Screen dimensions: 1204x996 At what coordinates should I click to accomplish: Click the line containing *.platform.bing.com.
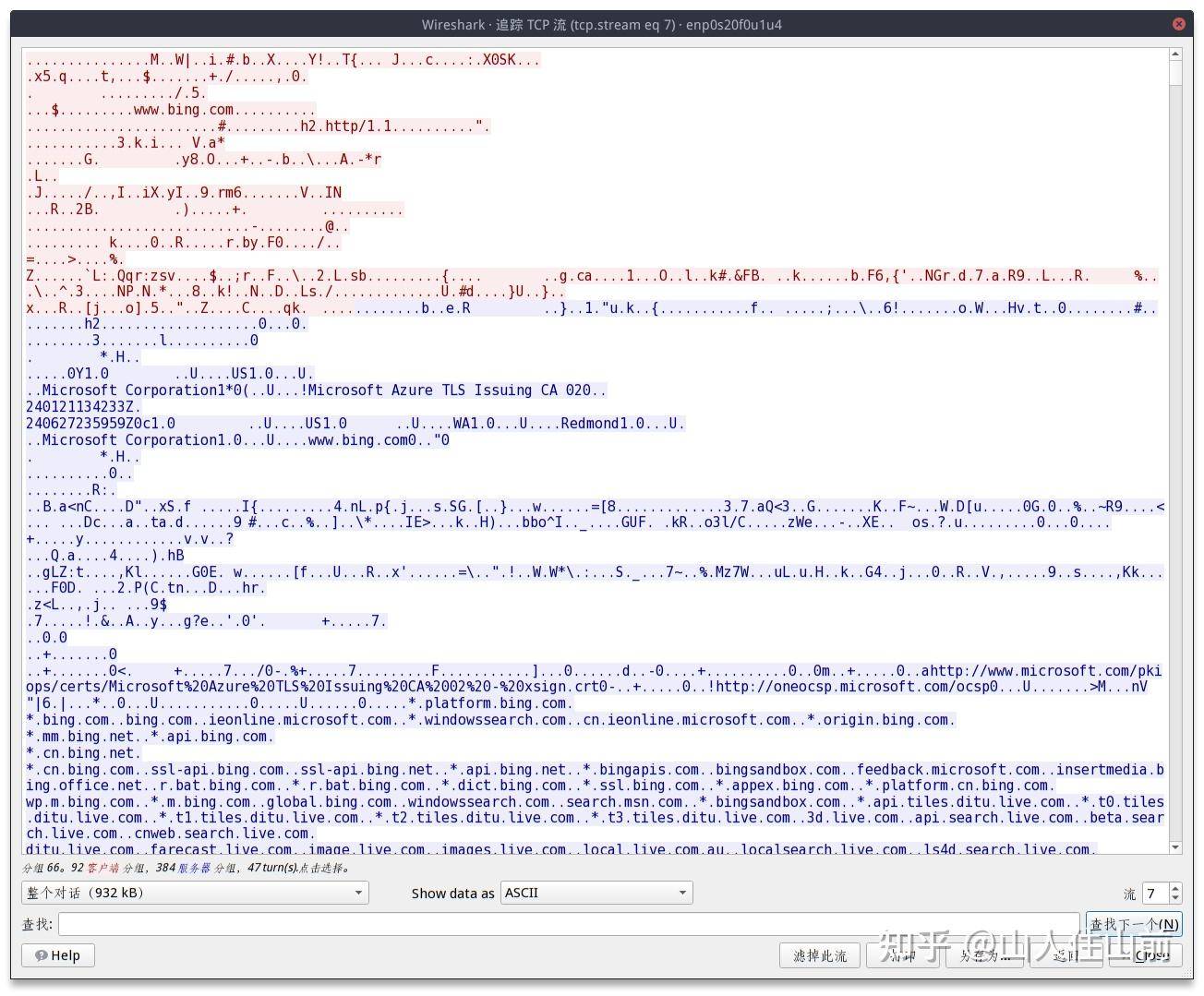[300, 703]
